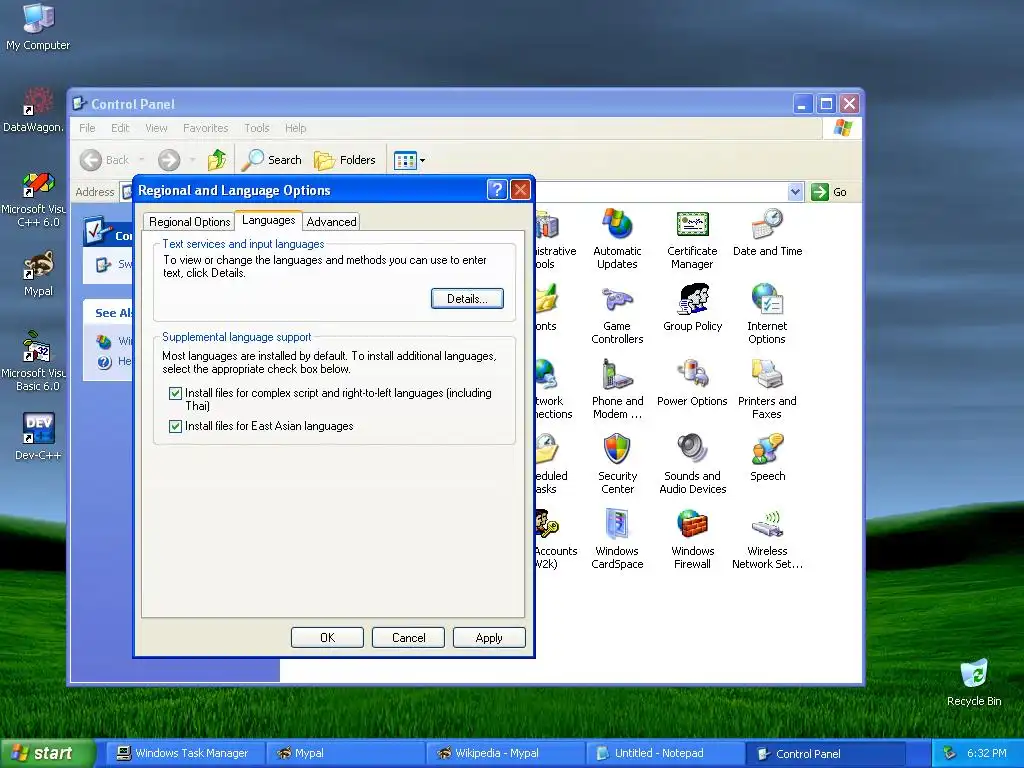
Task: Select Dev-C++ desktop shortcut
Action: 38,436
